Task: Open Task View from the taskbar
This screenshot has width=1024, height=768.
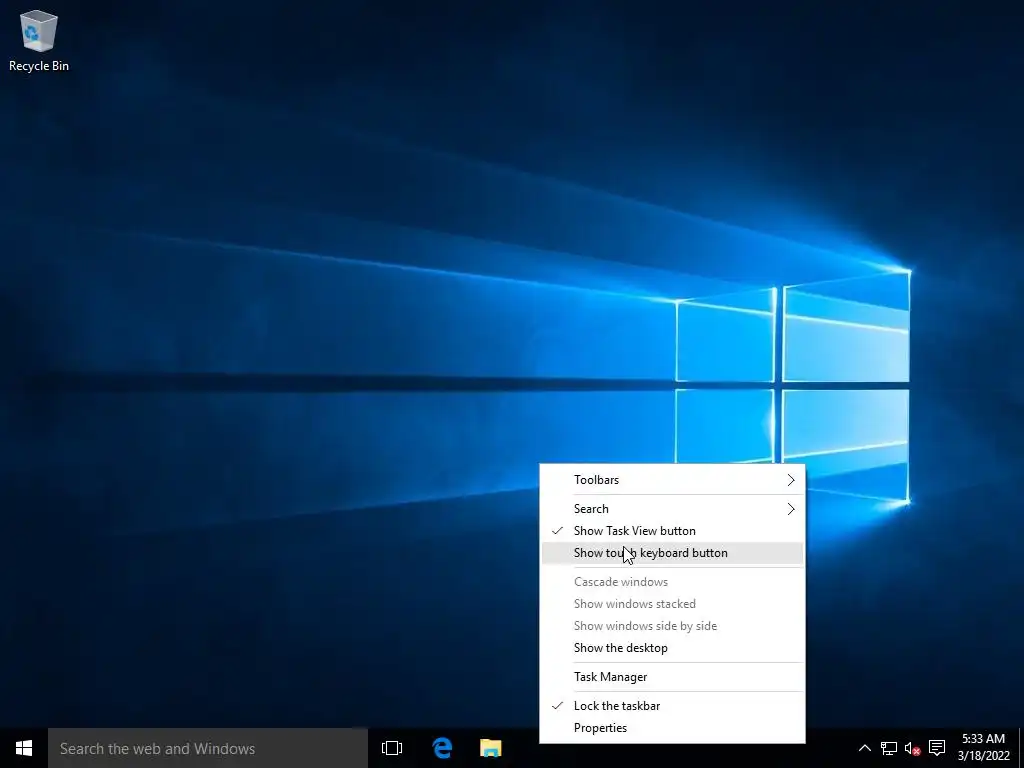Action: (x=392, y=748)
